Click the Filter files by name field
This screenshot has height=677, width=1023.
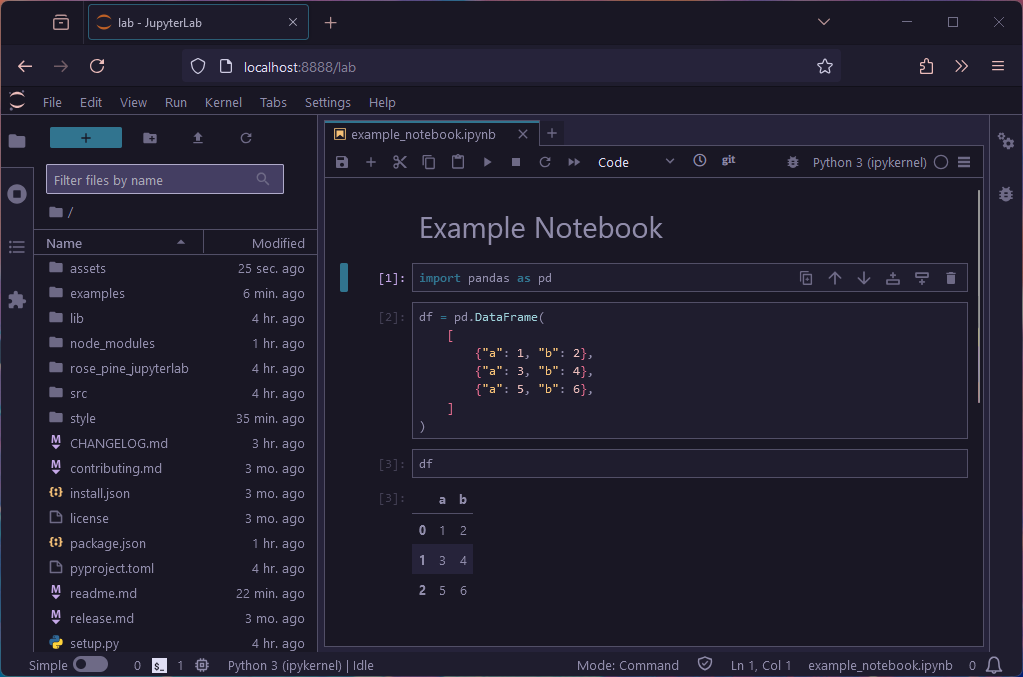point(164,179)
